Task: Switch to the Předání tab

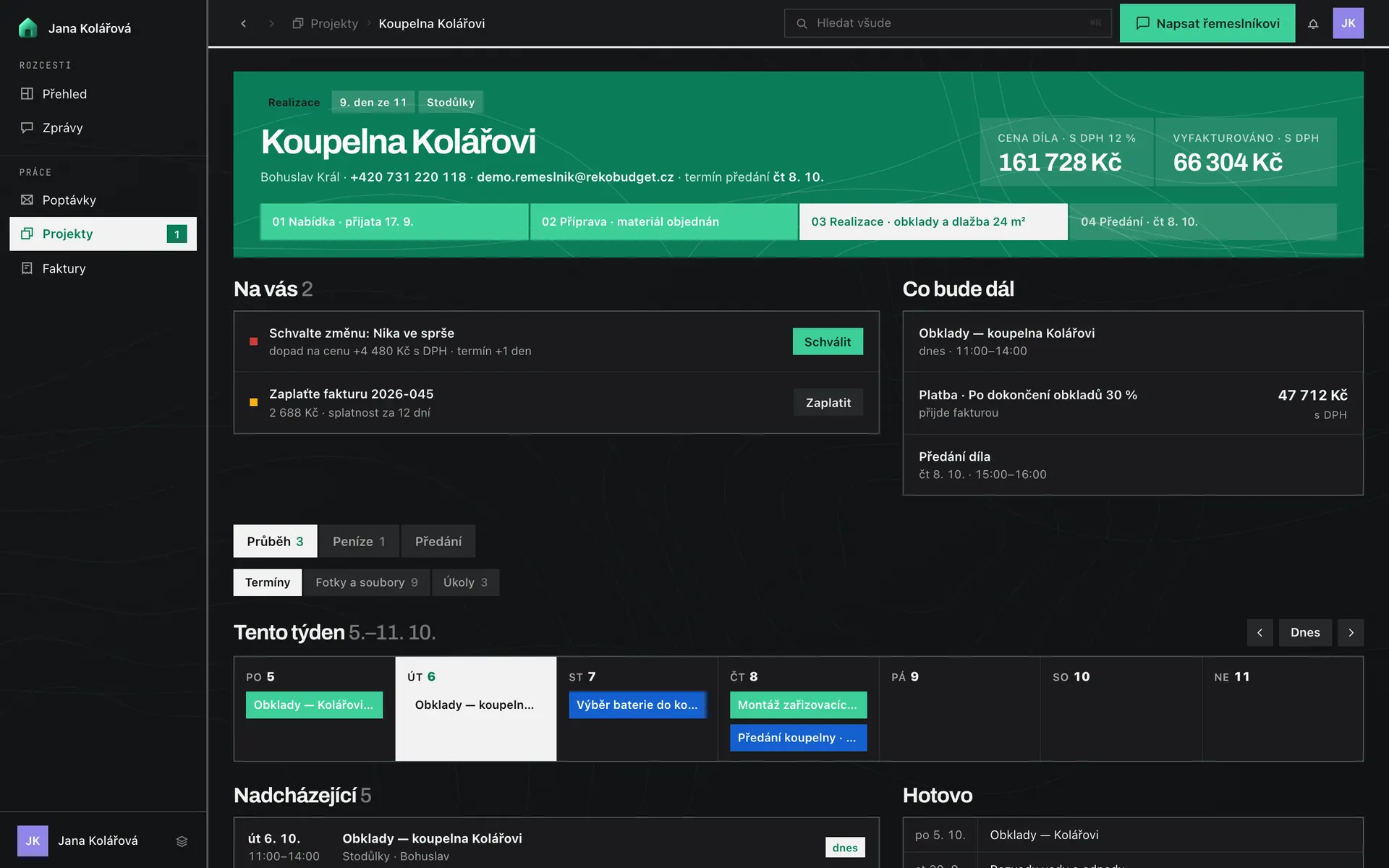Action: tap(438, 541)
